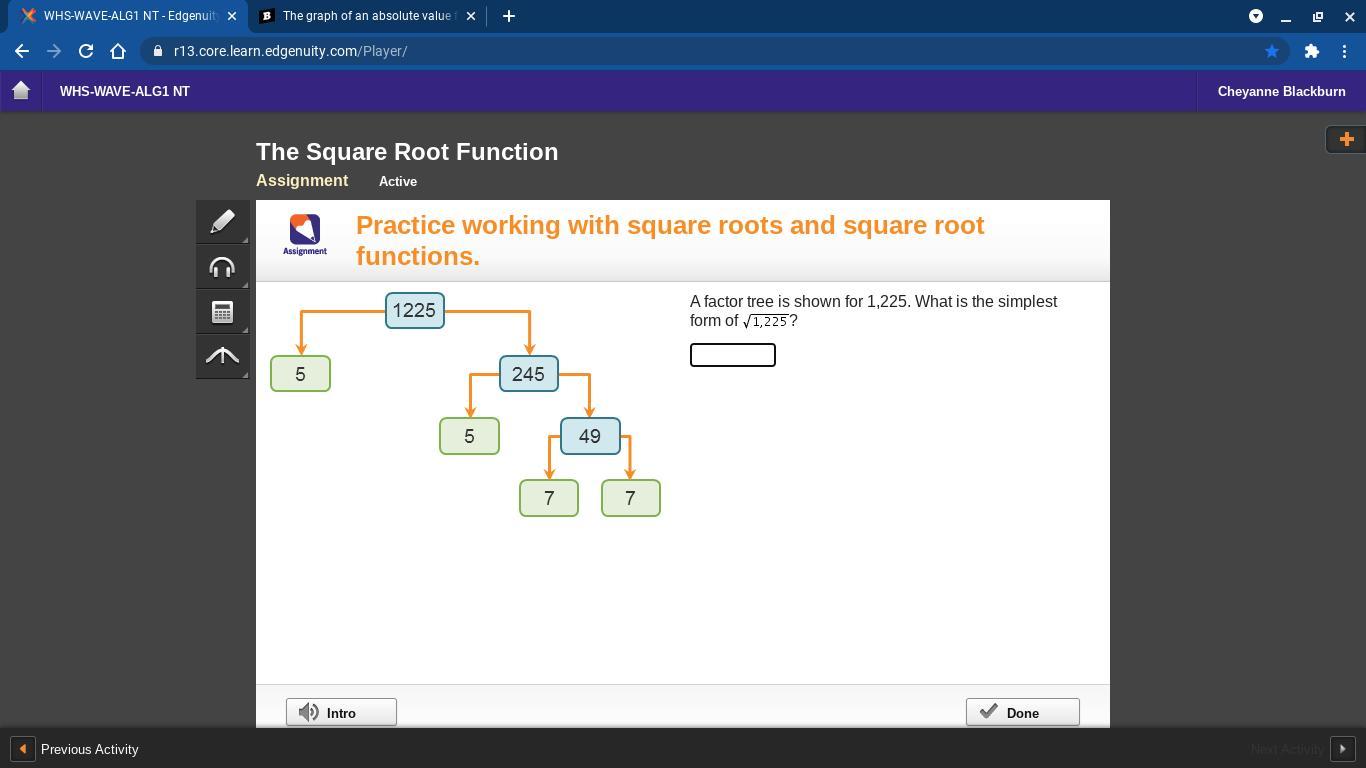This screenshot has width=1366, height=768.
Task: Click the Next Activity arrow
Action: click(x=1342, y=749)
